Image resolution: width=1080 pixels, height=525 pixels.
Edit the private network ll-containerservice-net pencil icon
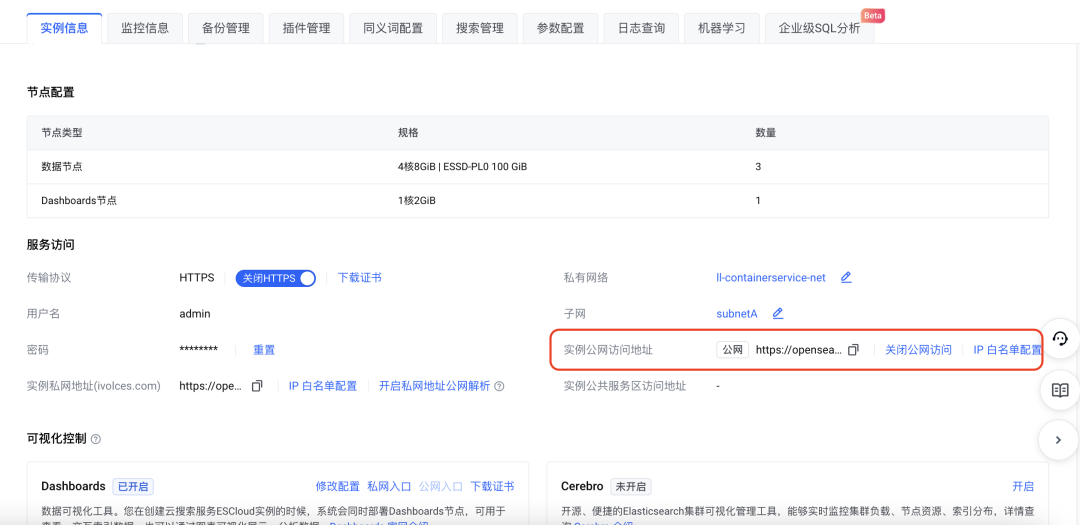pyautogui.click(x=847, y=278)
